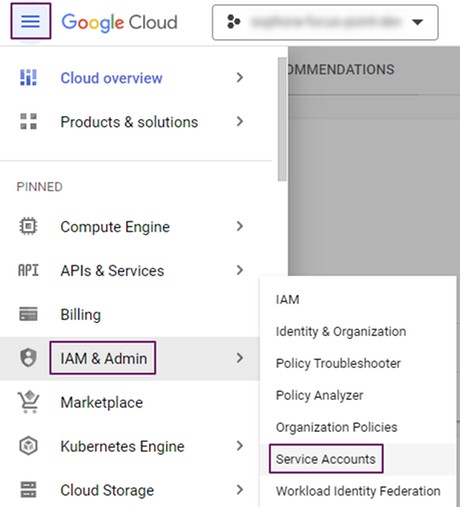Click the Cloud overview icon

tap(28, 78)
